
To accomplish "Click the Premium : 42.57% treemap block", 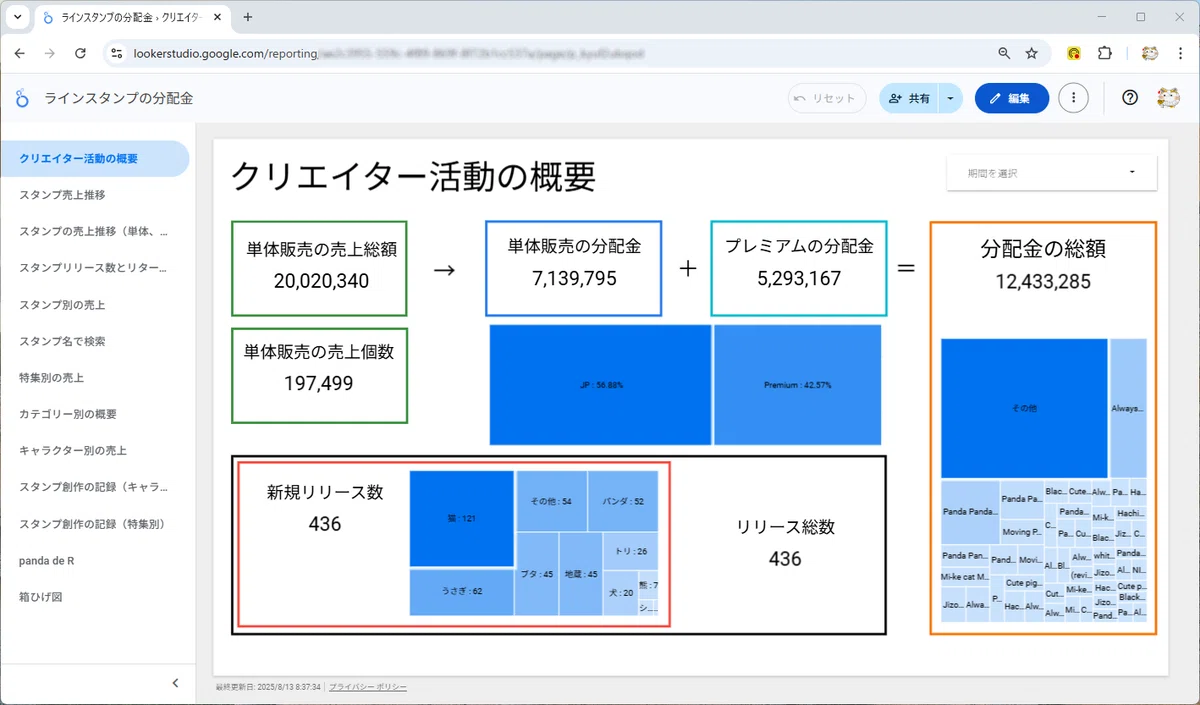I will click(797, 384).
